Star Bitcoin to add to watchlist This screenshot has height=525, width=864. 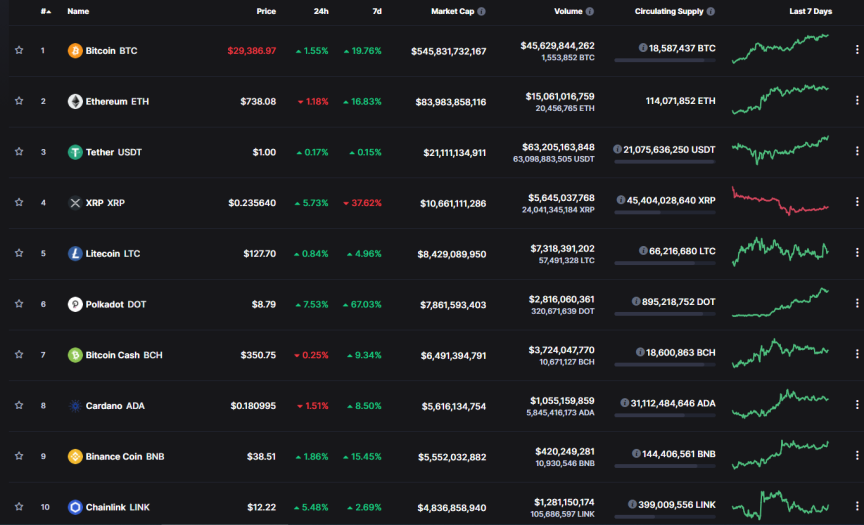click(19, 50)
